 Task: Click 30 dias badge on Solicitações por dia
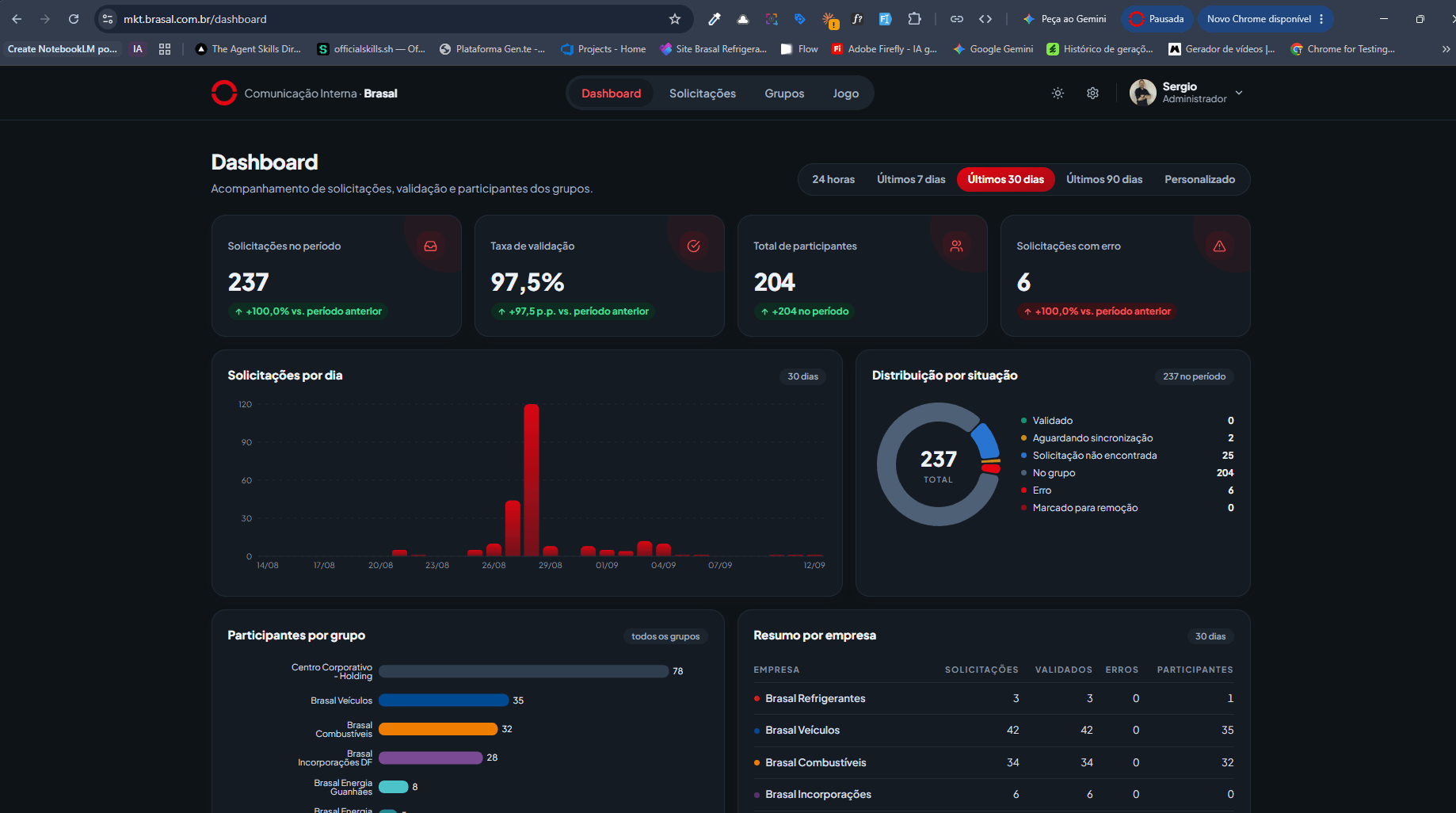coord(802,376)
